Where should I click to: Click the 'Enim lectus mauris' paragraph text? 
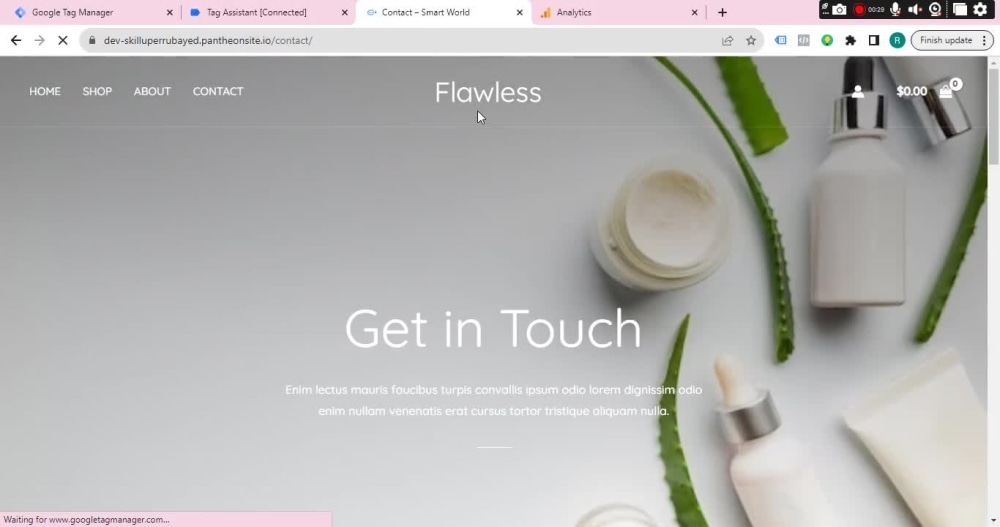(494, 400)
